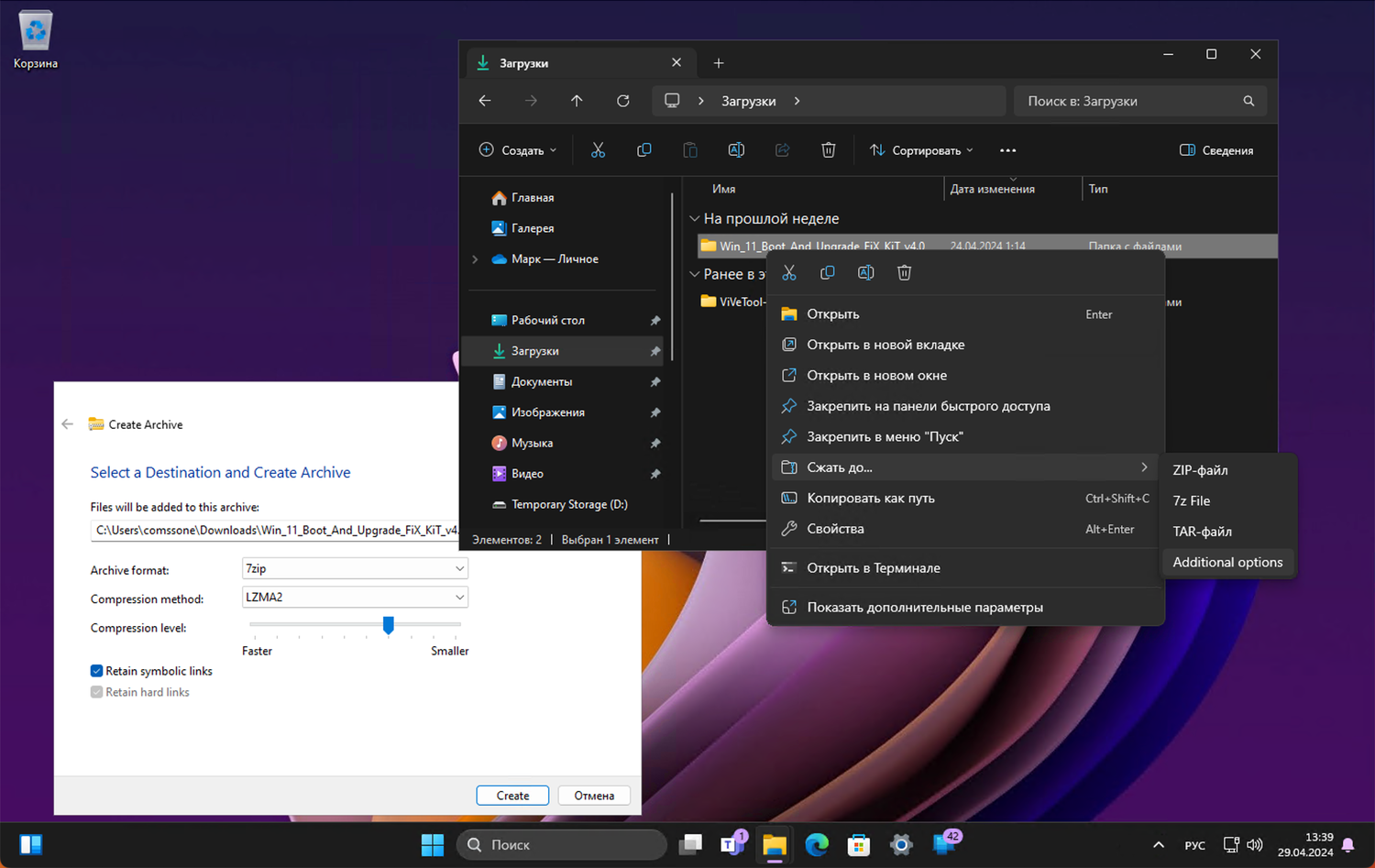Choose Additional options in compress submenu

point(1227,562)
